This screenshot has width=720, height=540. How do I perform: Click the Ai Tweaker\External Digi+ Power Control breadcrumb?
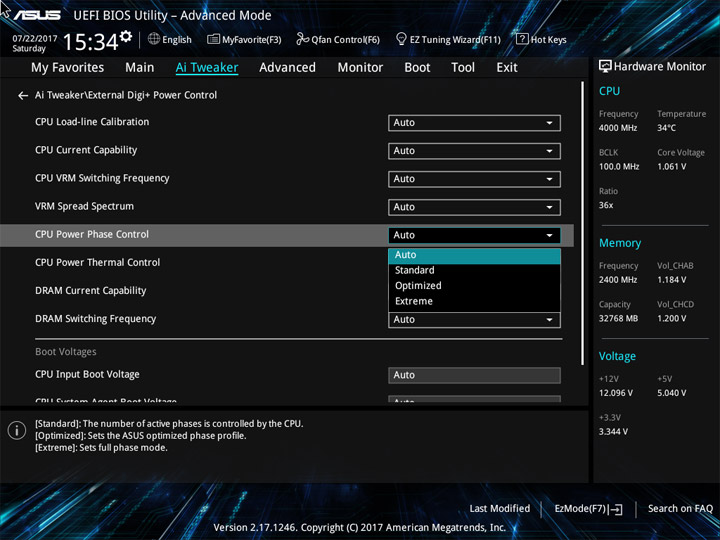pyautogui.click(x=126, y=95)
